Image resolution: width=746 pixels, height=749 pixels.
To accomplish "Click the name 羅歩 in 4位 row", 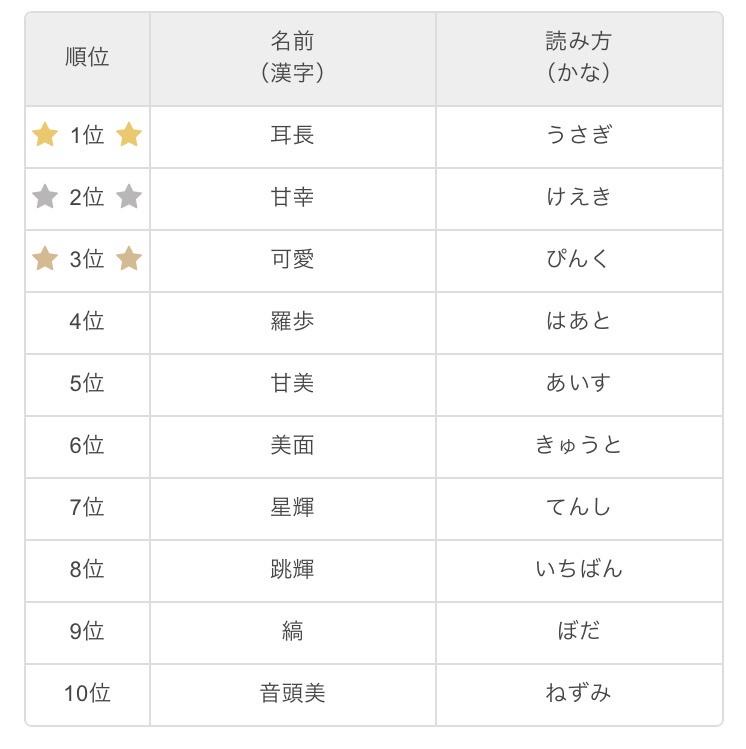I will [292, 321].
